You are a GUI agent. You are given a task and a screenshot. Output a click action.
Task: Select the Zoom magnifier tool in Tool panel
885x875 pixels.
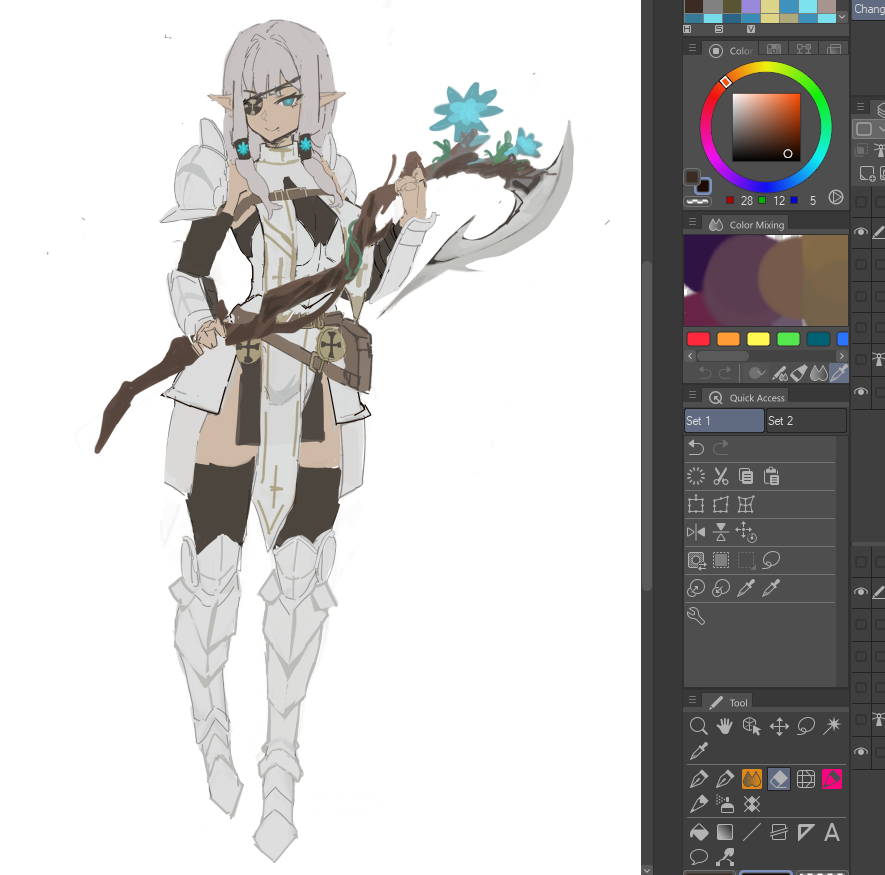pyautogui.click(x=698, y=725)
